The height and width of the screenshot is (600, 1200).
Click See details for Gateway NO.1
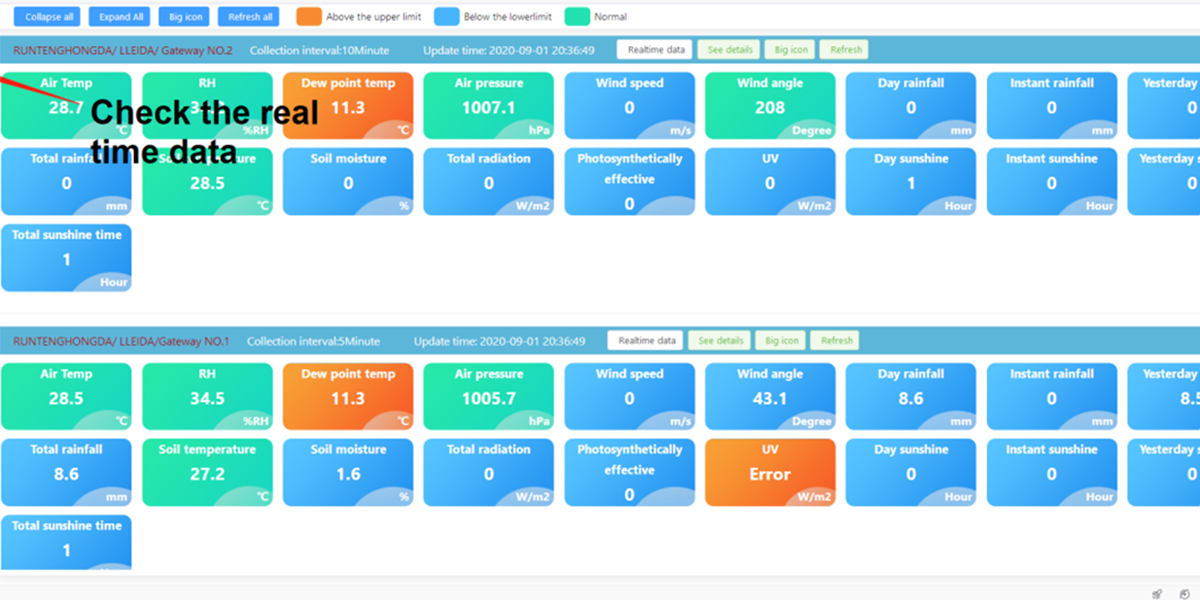pyautogui.click(x=720, y=341)
